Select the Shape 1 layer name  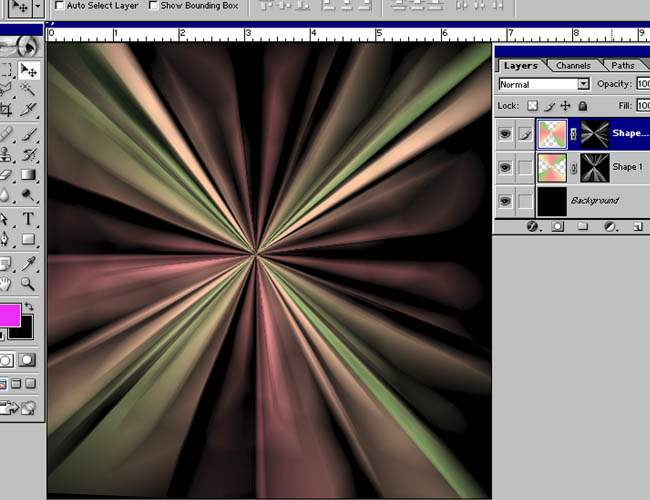click(x=627, y=167)
